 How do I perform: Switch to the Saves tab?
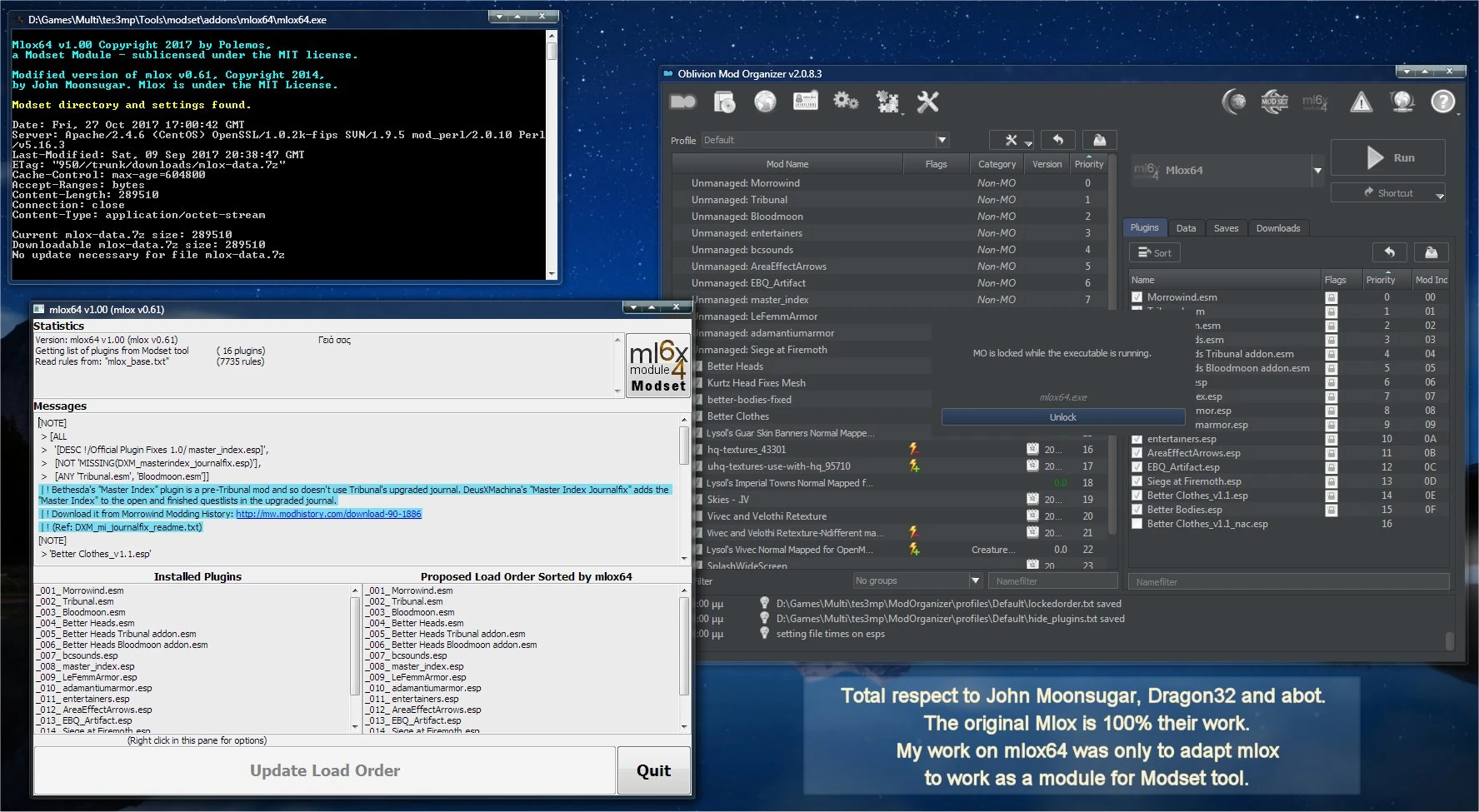click(x=1226, y=228)
